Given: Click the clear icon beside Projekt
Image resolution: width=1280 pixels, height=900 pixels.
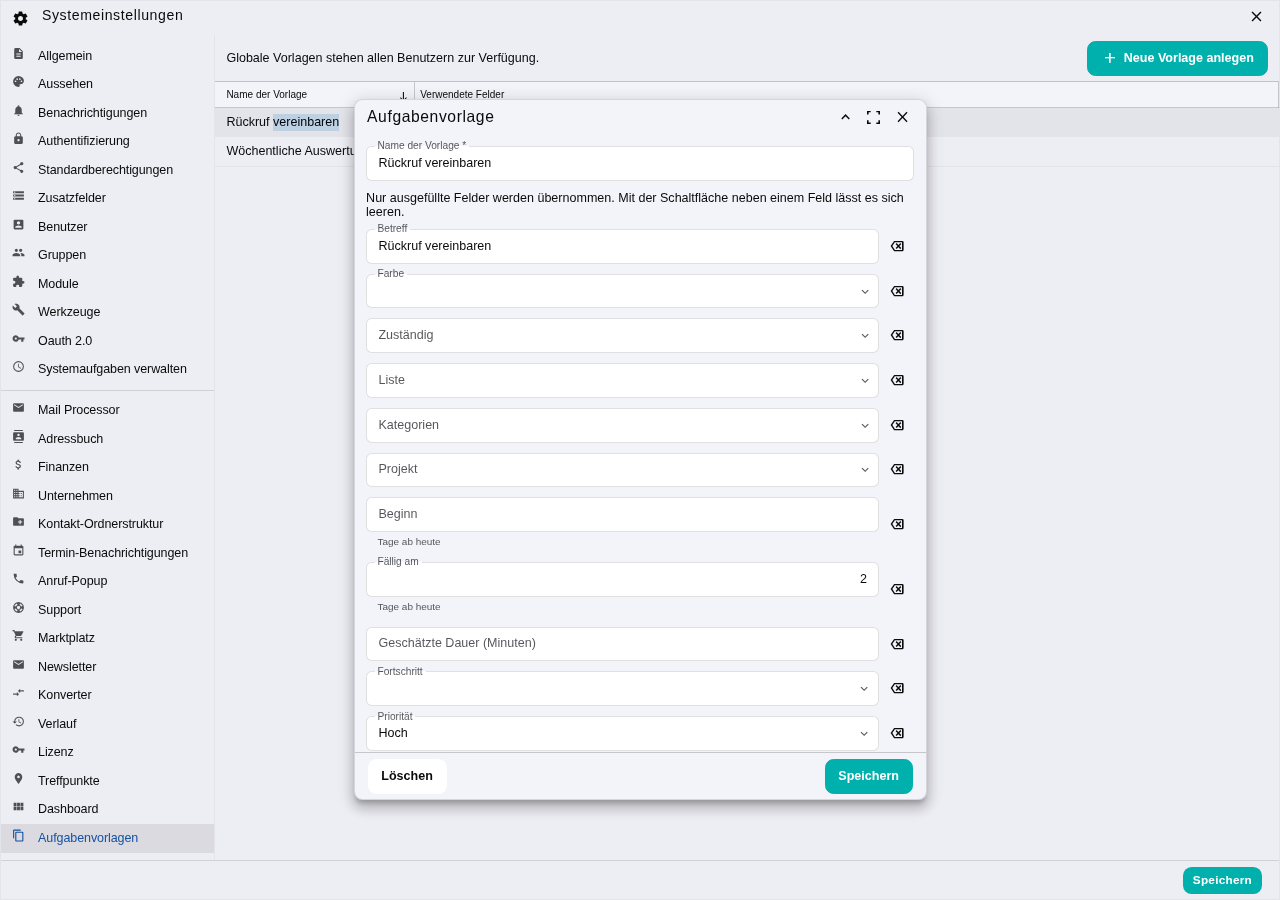Looking at the screenshot, I should click(x=897, y=469).
